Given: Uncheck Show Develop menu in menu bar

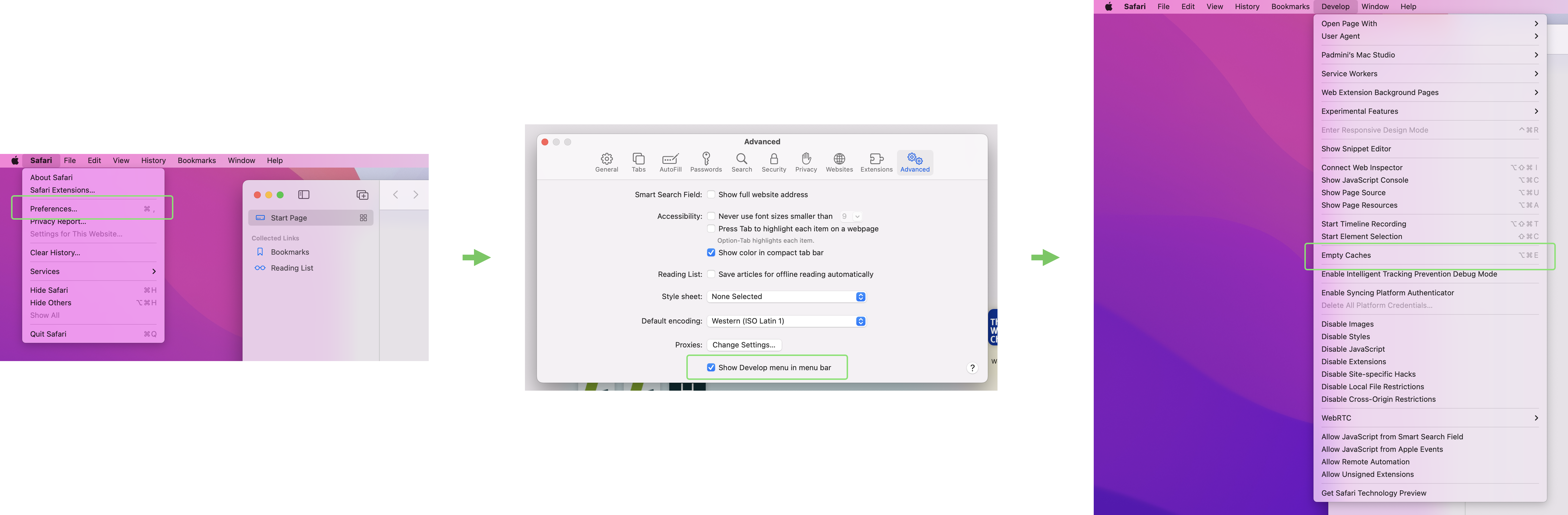Looking at the screenshot, I should point(711,367).
